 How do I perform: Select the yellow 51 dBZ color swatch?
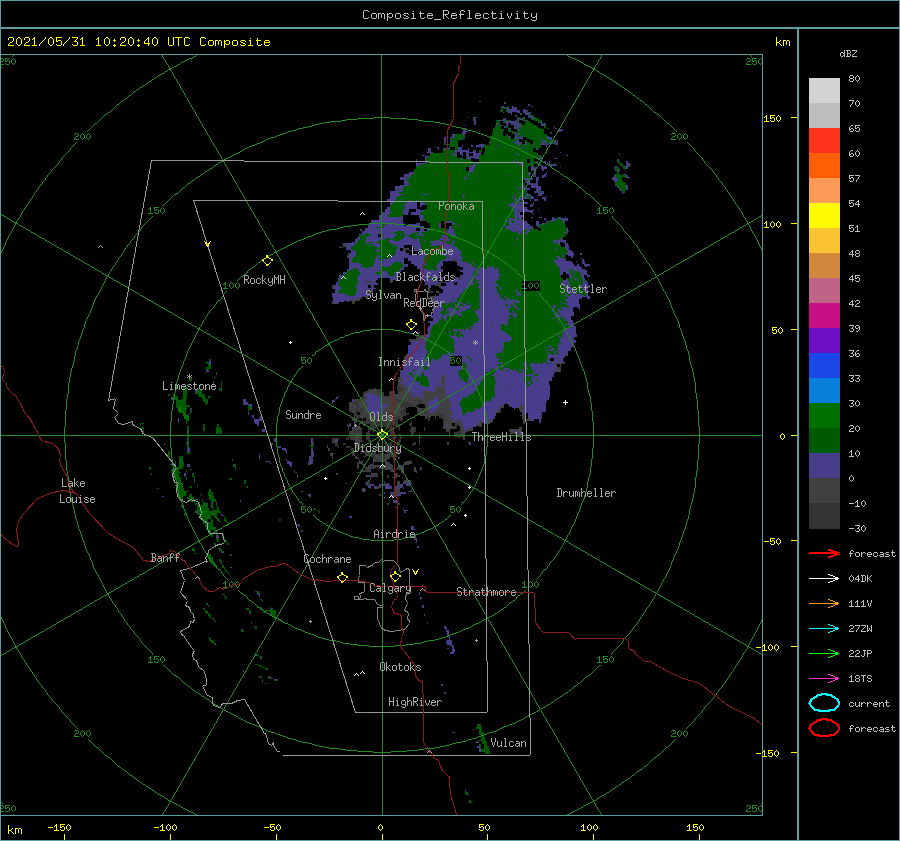click(x=824, y=216)
